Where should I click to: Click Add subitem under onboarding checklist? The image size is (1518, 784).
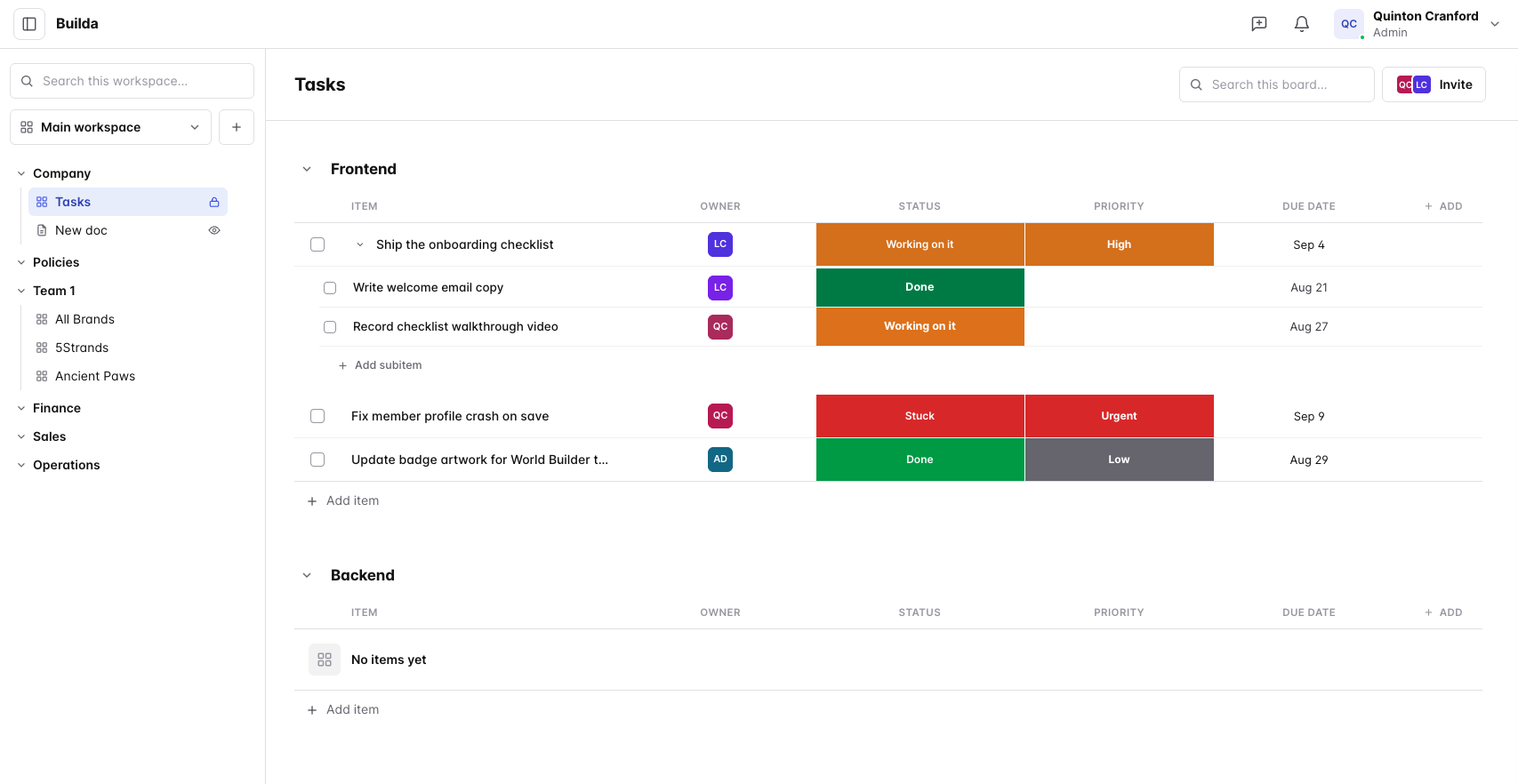click(x=380, y=365)
